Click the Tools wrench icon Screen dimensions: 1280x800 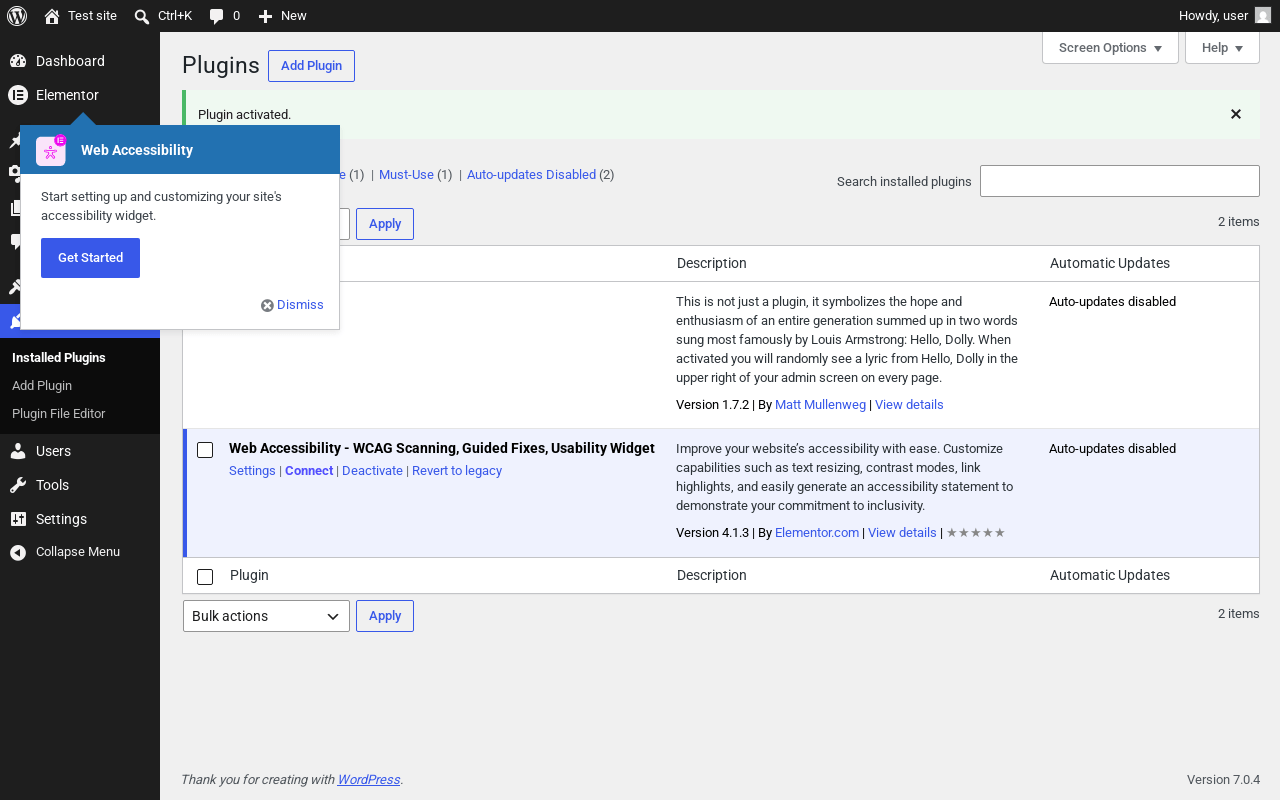pyautogui.click(x=18, y=485)
